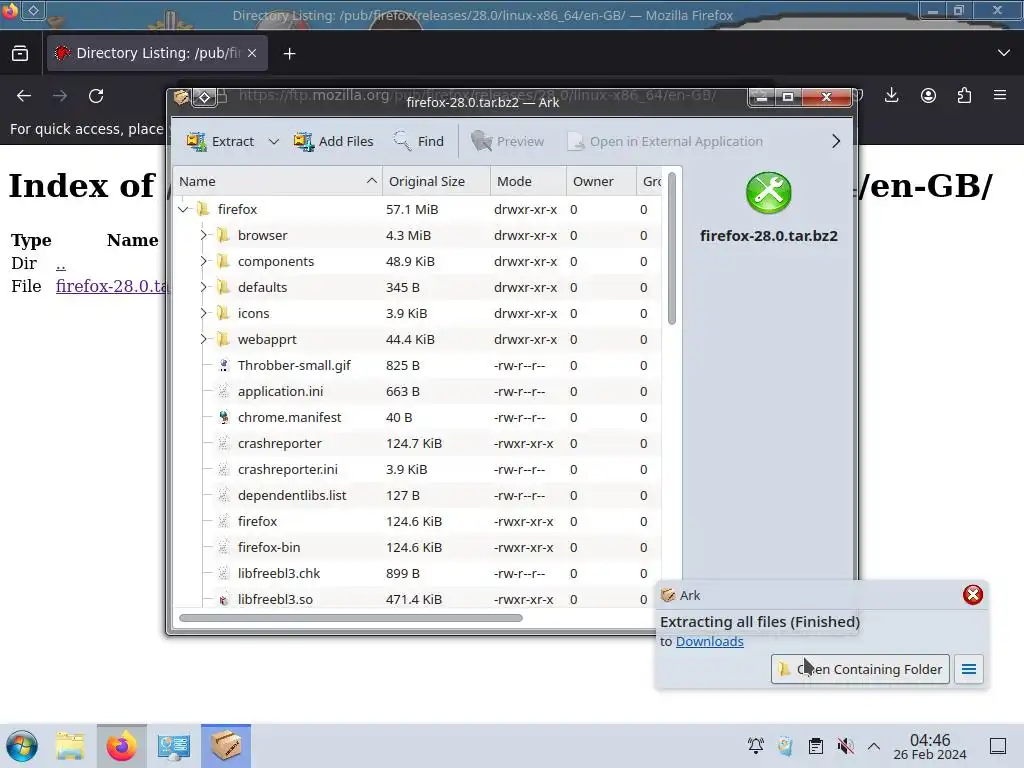Open system settings taskbar icon
The image size is (1024, 768).
173,746
